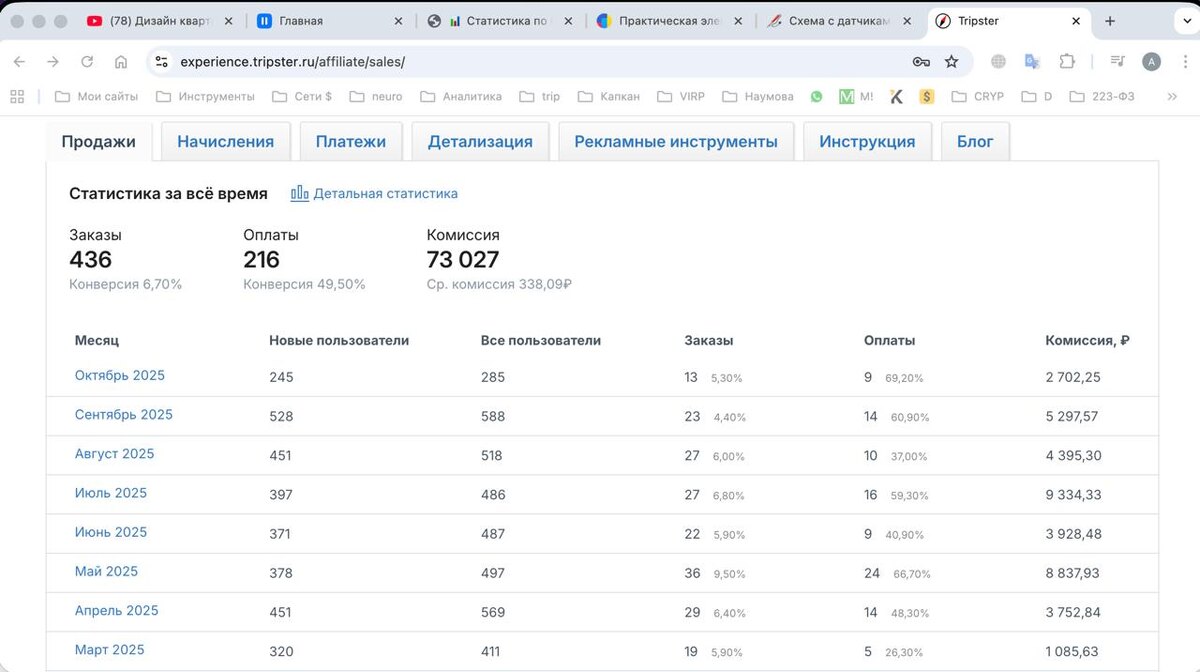Click the browser reload button

tap(87, 62)
